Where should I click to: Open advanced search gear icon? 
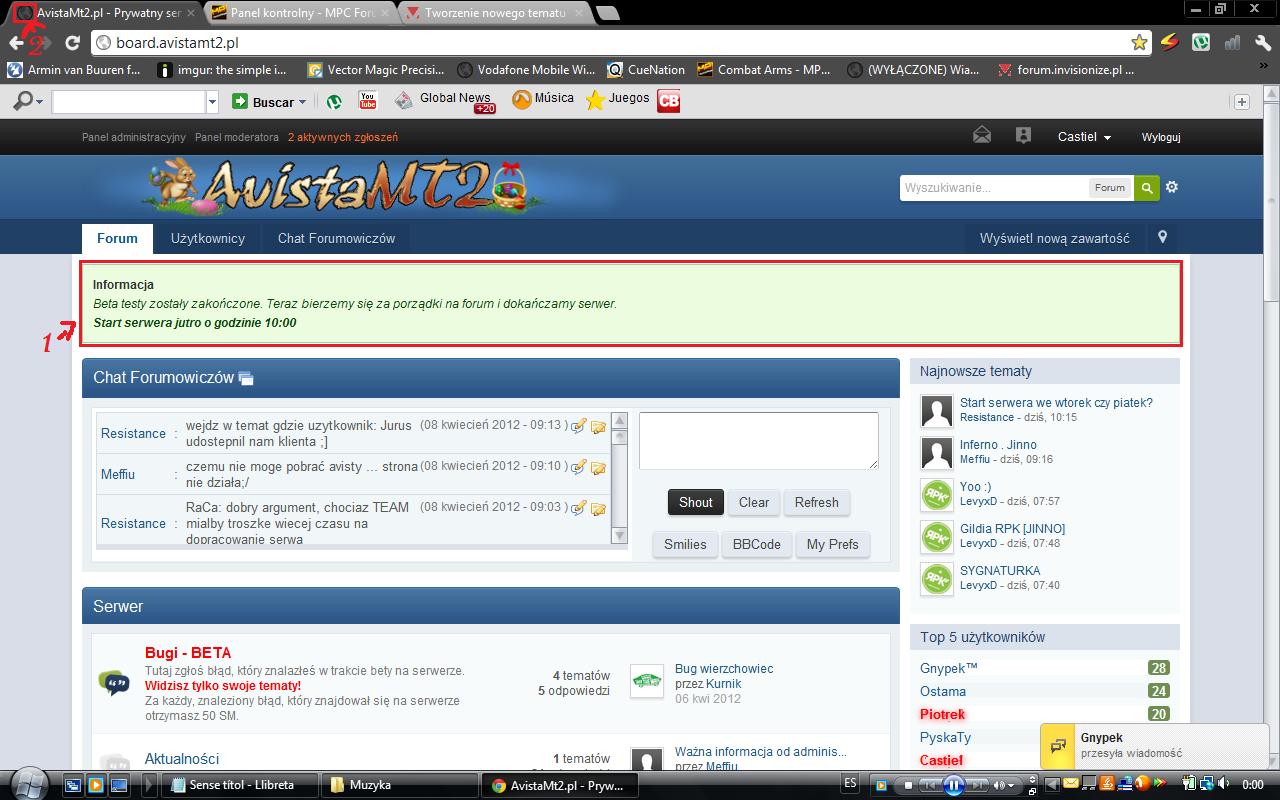tap(1172, 187)
